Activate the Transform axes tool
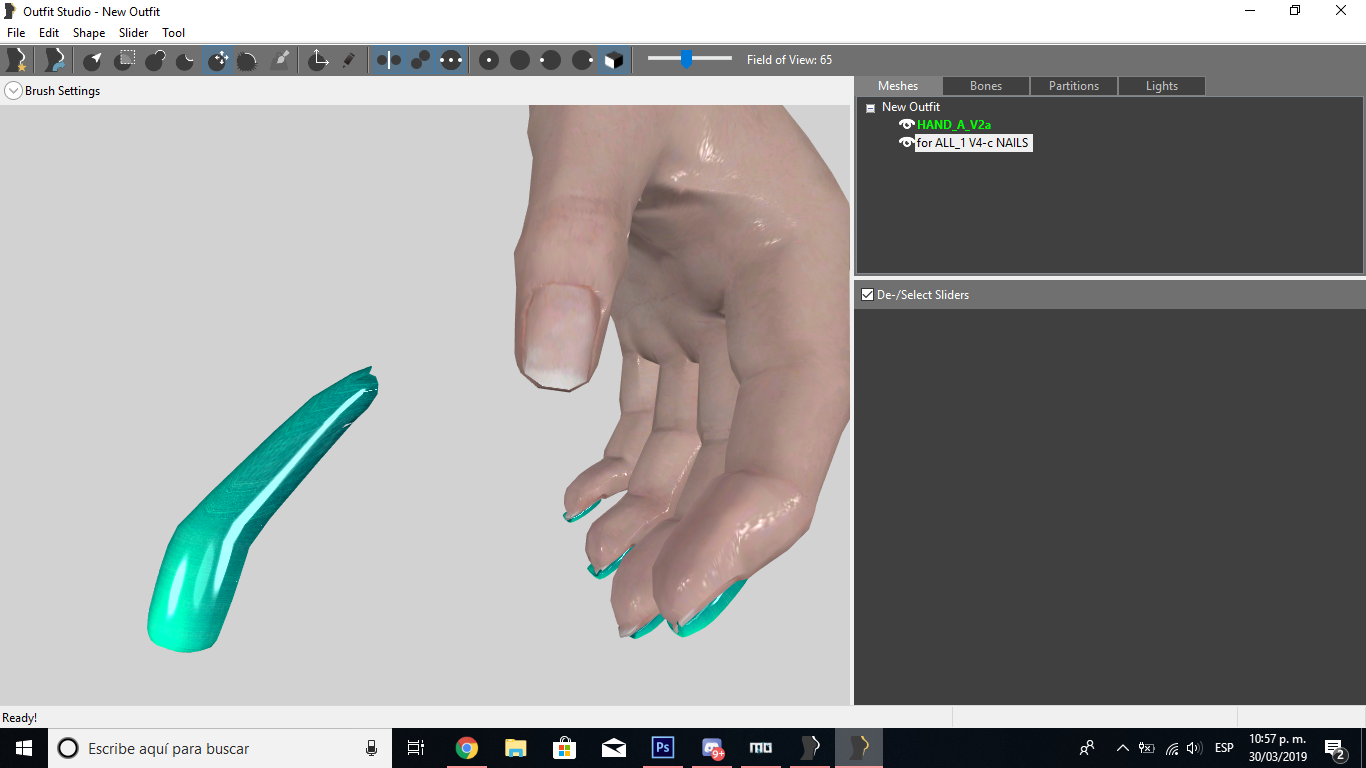The image size is (1366, 768). coord(318,60)
